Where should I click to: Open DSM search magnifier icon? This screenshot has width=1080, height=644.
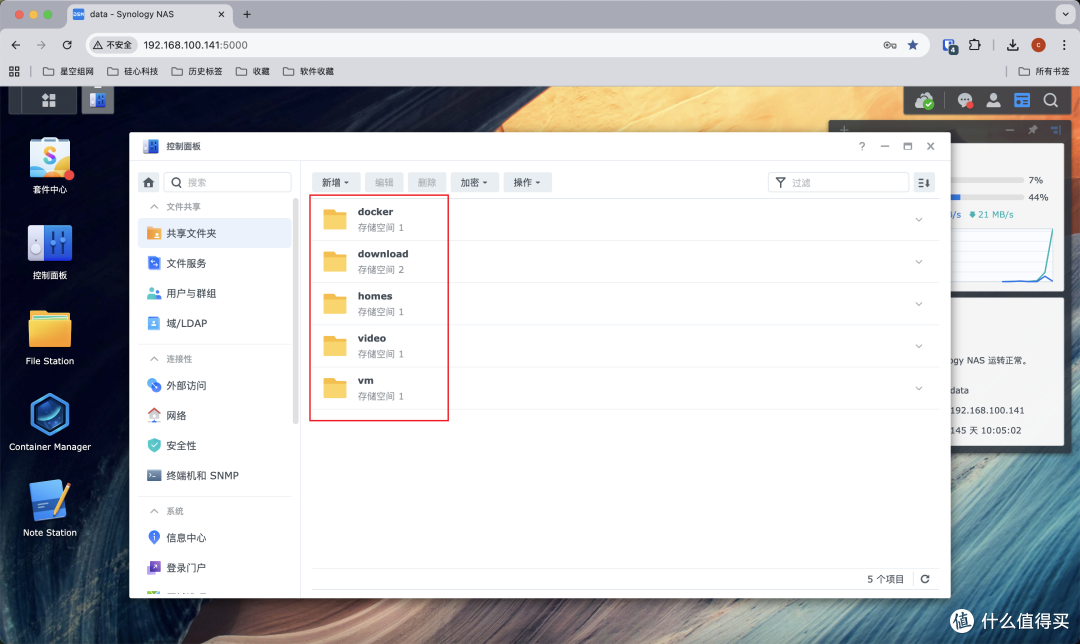[1050, 101]
